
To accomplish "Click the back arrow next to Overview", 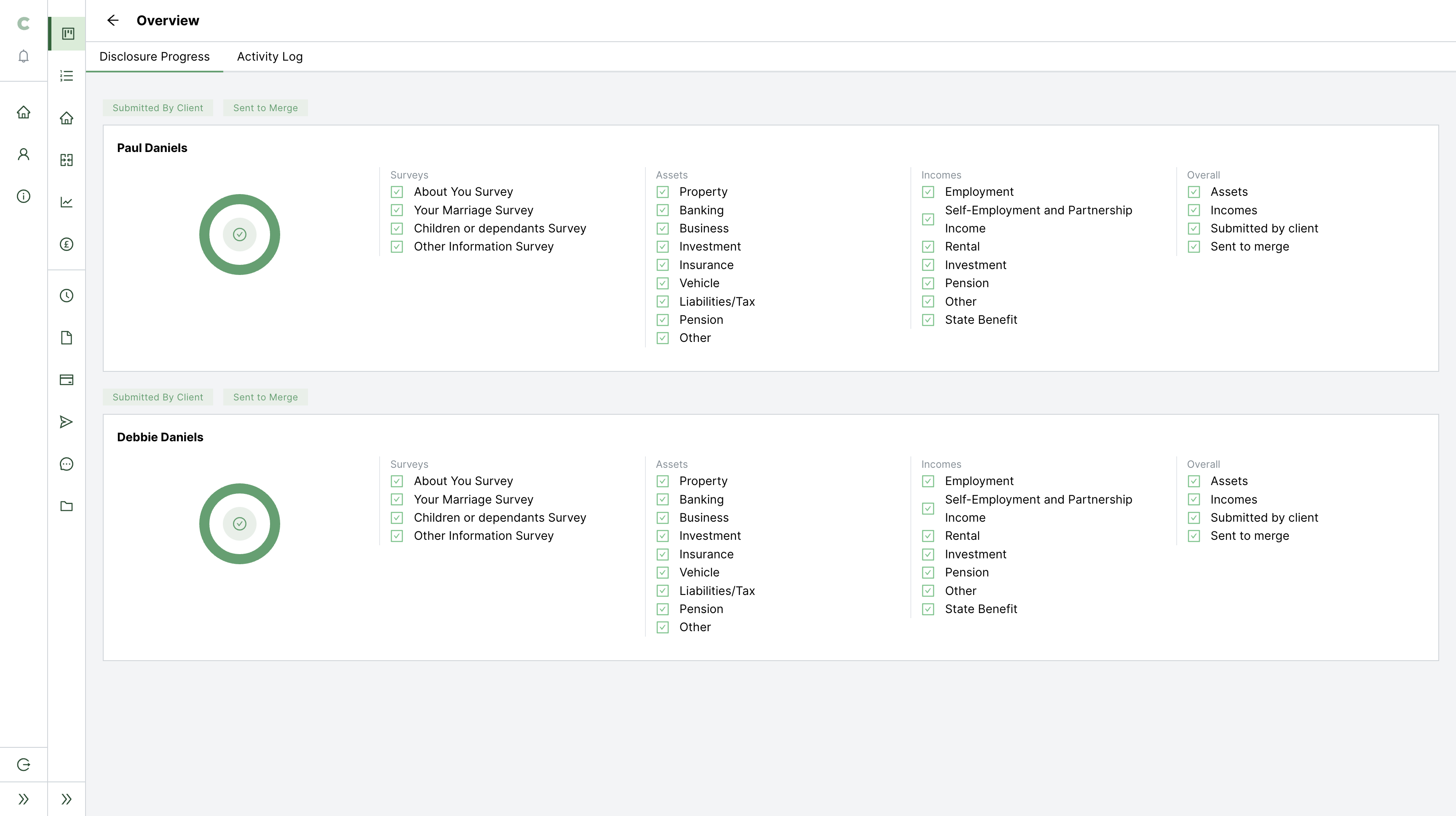I will [x=113, y=20].
